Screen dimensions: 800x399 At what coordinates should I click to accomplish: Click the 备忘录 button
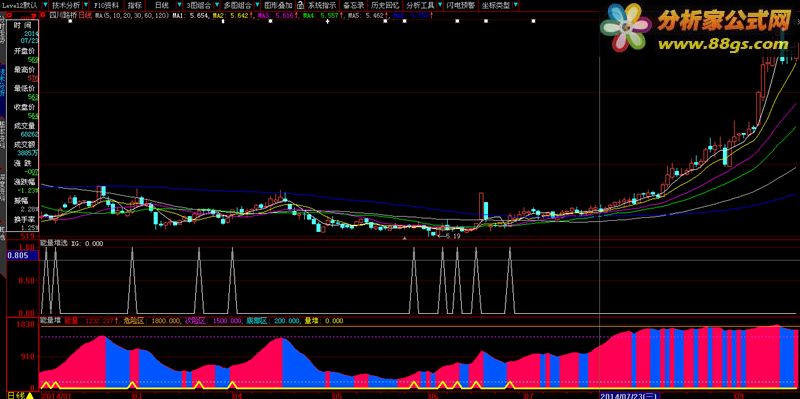[x=354, y=5]
